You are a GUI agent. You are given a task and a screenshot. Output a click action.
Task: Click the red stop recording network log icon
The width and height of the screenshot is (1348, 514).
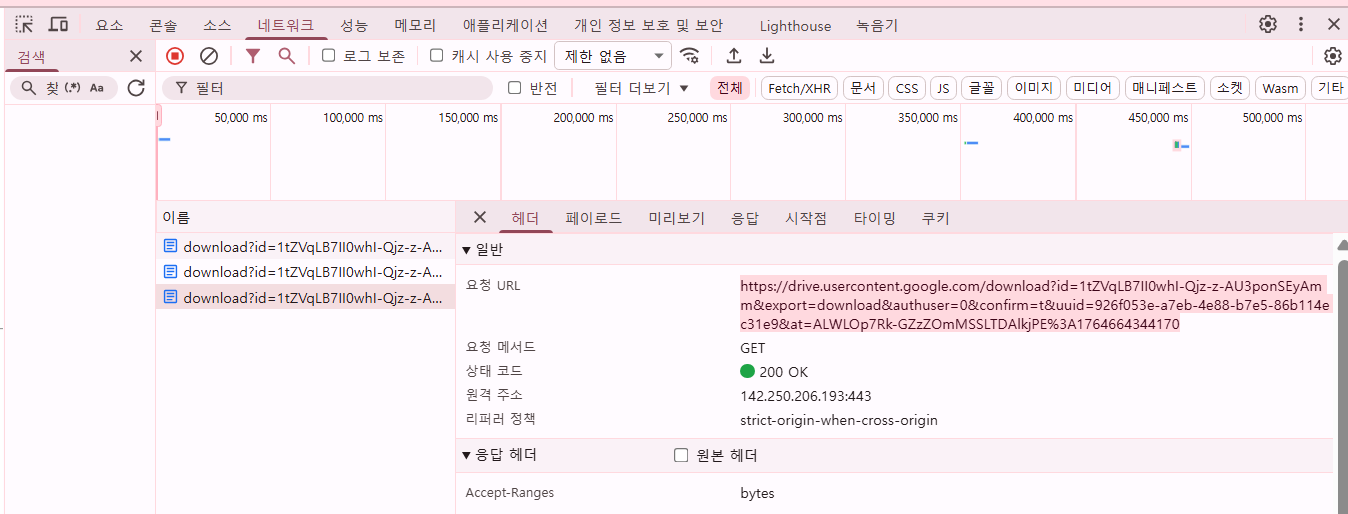(175, 56)
